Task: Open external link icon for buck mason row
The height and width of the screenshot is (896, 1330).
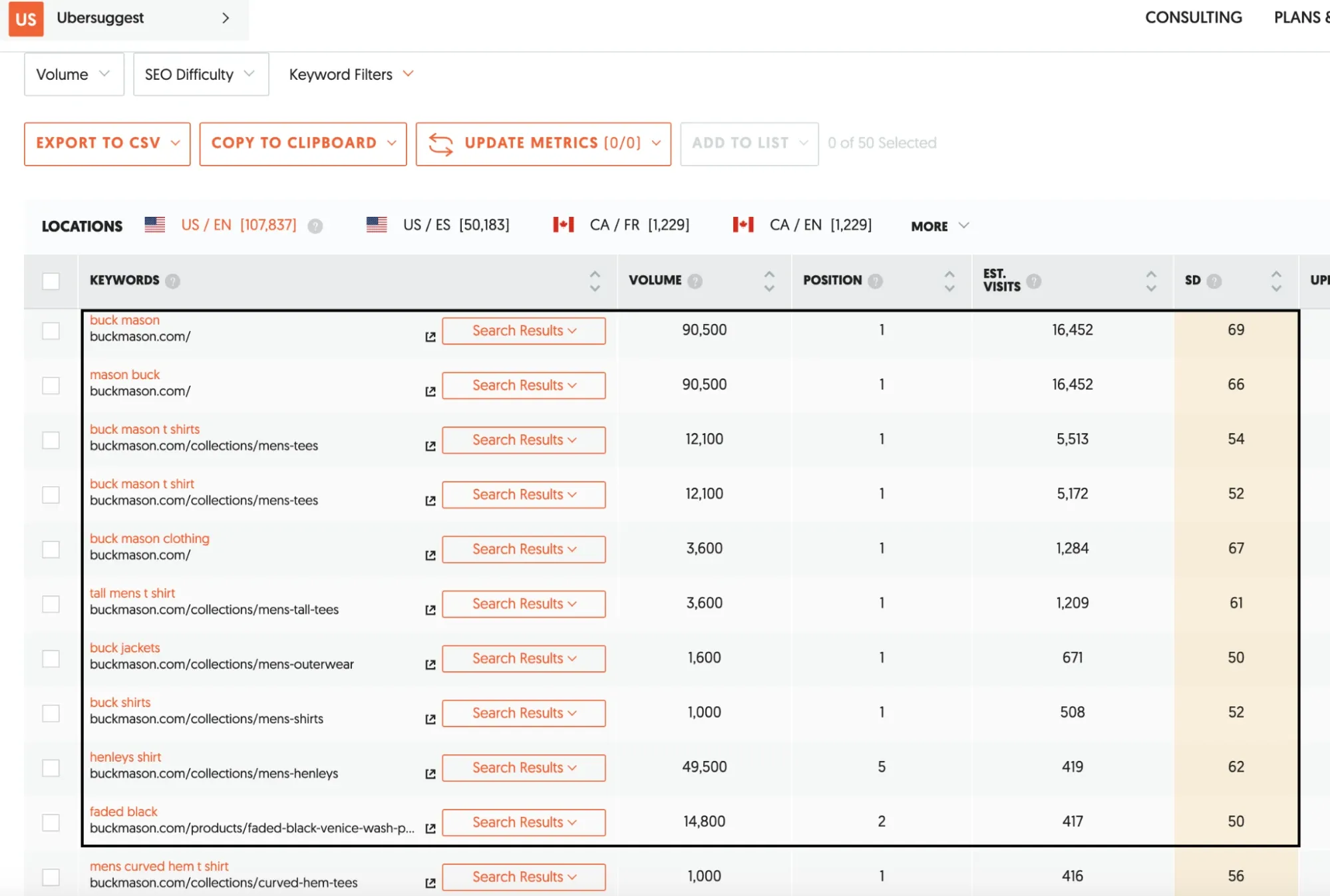Action: coord(430,337)
